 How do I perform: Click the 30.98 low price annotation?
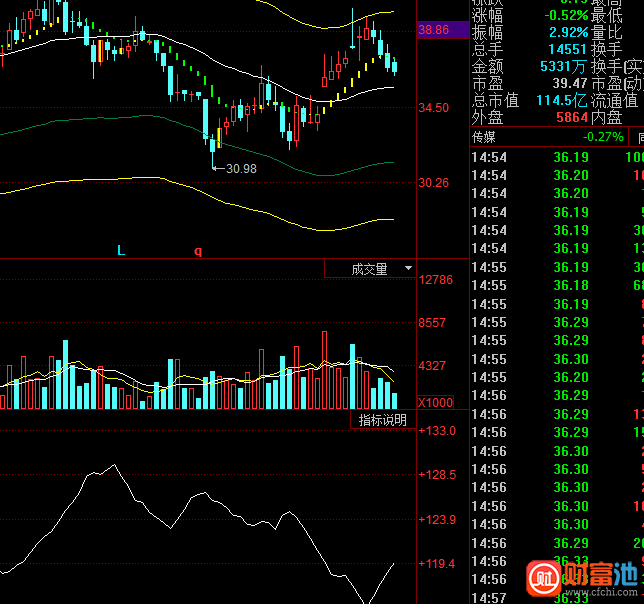(x=241, y=169)
